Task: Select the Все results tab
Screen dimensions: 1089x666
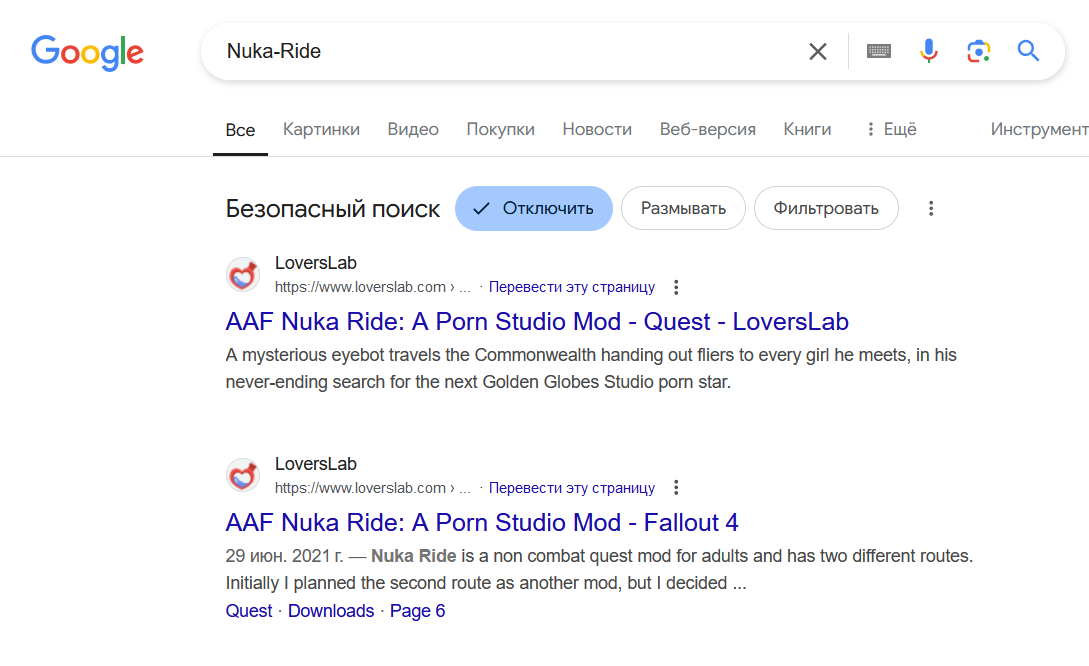Action: [x=240, y=130]
